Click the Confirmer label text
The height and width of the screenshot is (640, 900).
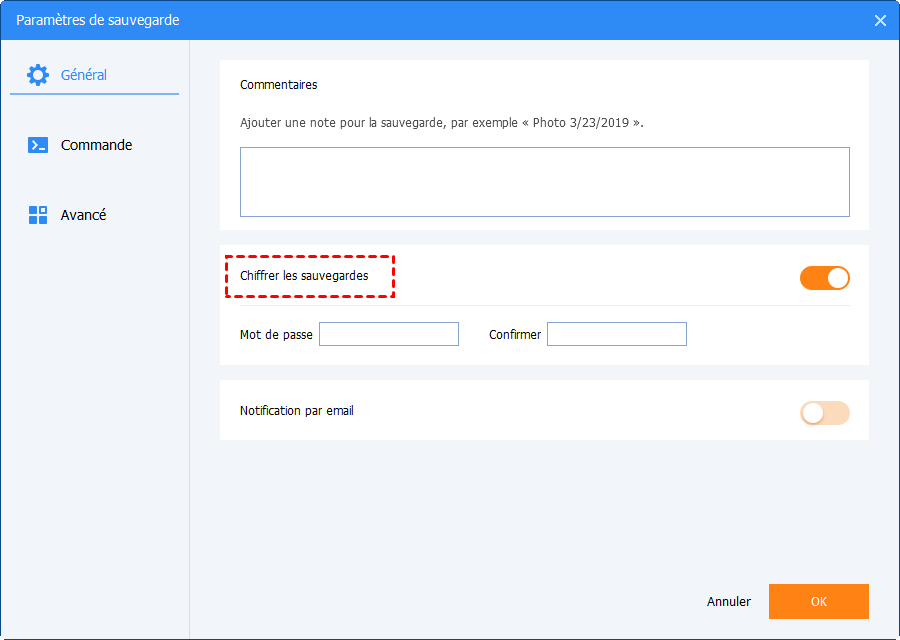click(x=515, y=335)
